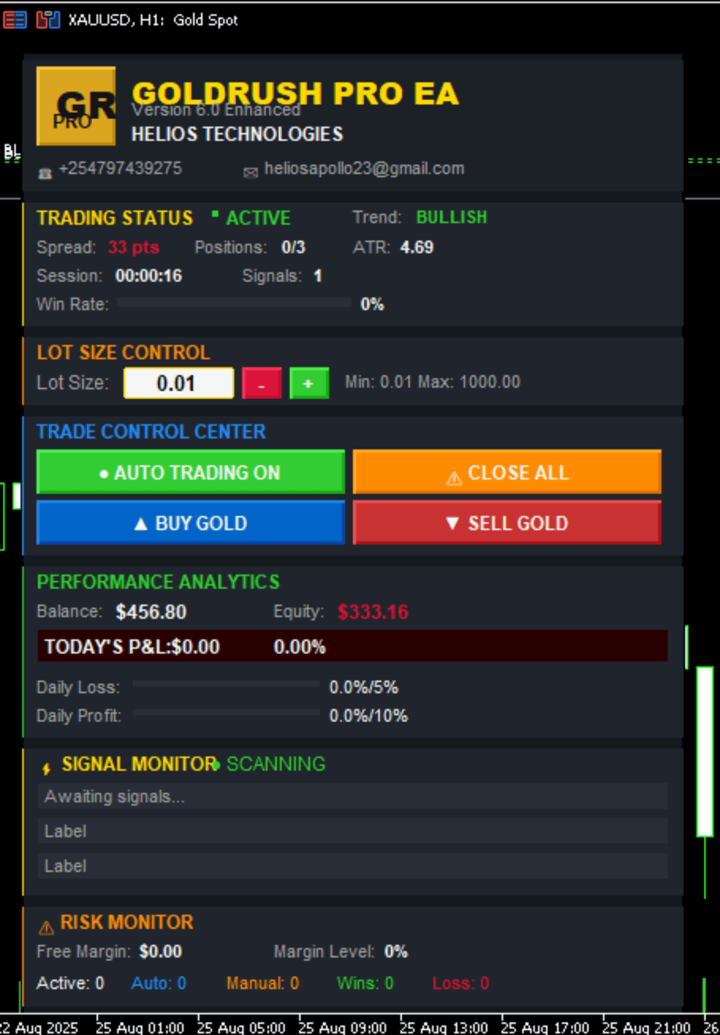The width and height of the screenshot is (720, 1035).
Task: Click the LOT SIZE CONTROL heading
Action: point(123,352)
